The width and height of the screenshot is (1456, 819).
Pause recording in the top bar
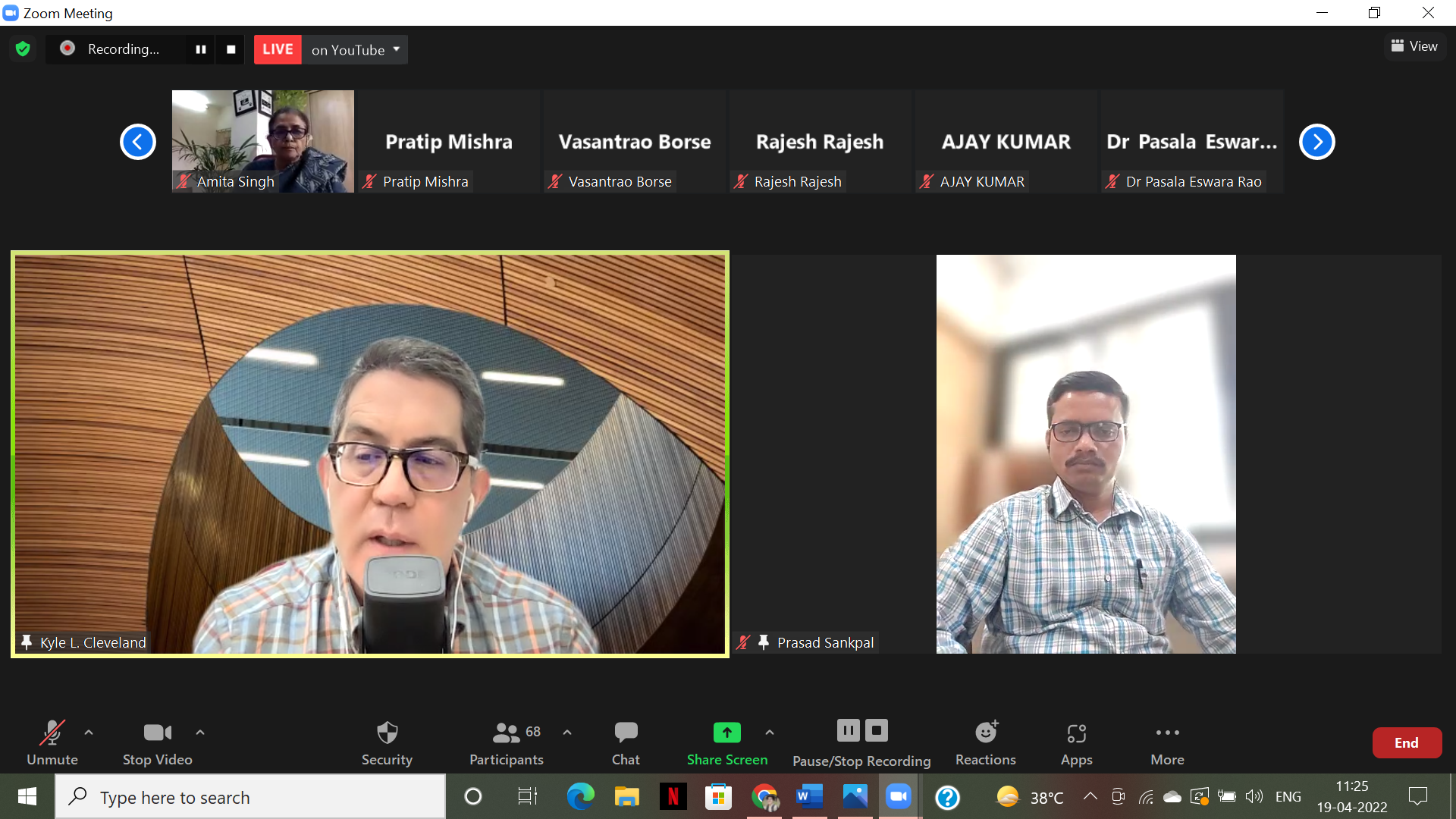[x=201, y=49]
